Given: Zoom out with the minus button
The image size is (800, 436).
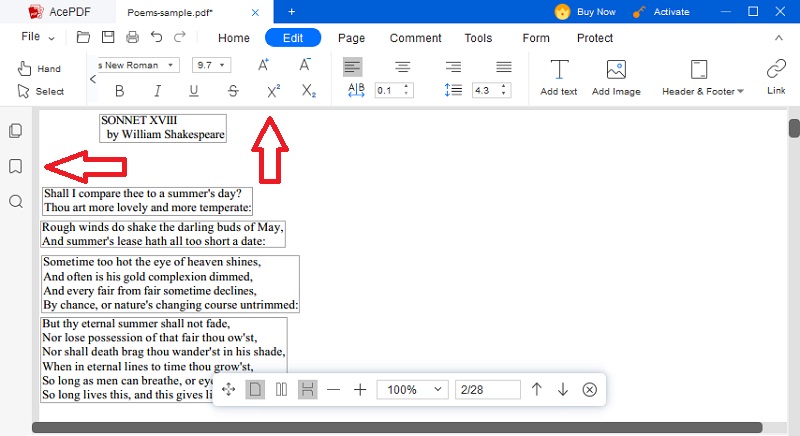Looking at the screenshot, I should click(334, 390).
